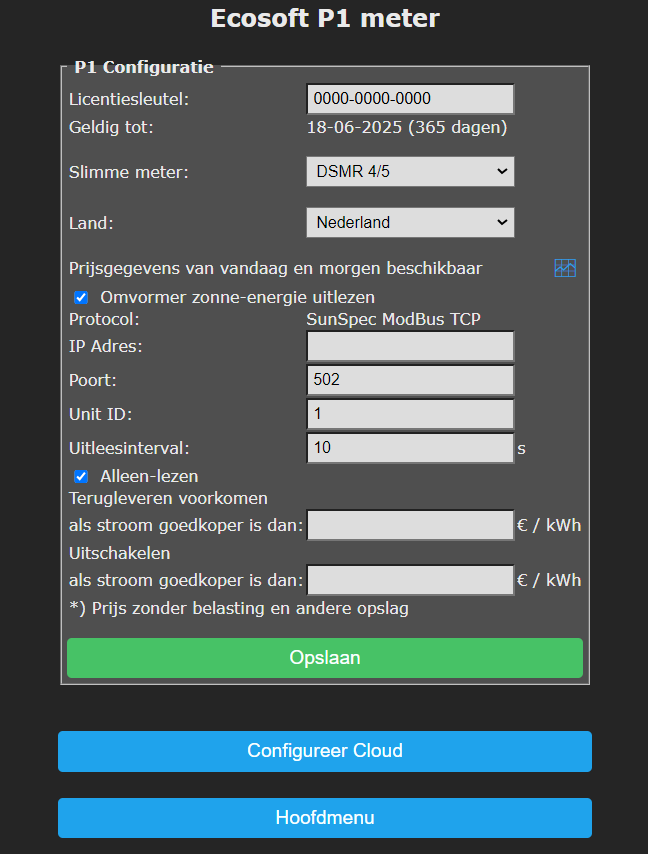Open the price chart icon
Viewport: 648px width, 854px height.
[565, 268]
